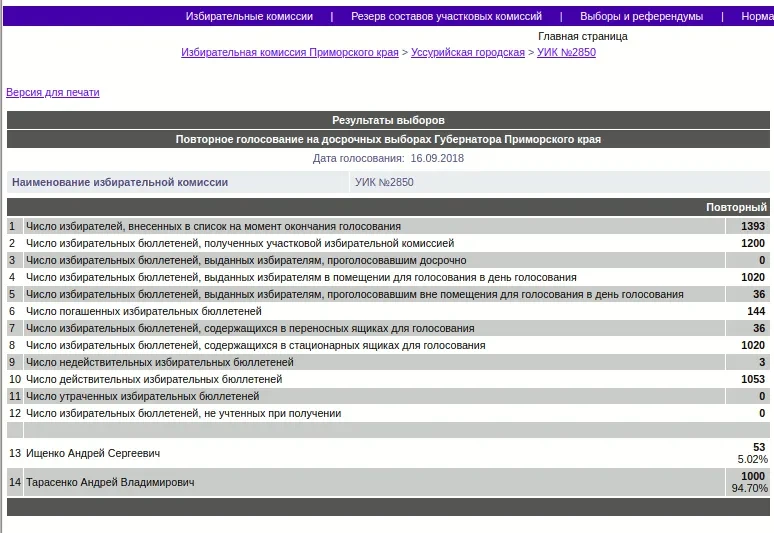Image resolution: width=774 pixels, height=533 pixels.
Task: Click the Число недействительных избирательных бюллетеней row
Action: (160, 362)
